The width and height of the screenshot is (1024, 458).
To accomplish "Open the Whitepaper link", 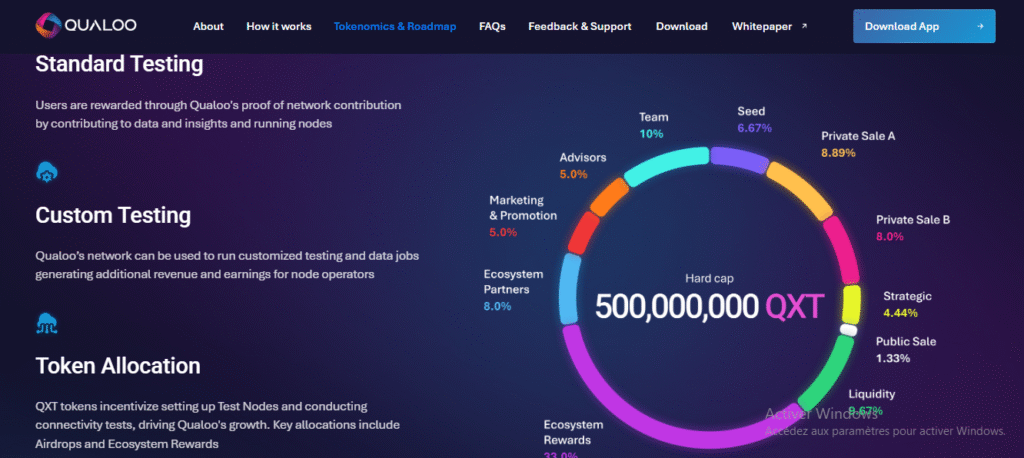I will pos(762,26).
